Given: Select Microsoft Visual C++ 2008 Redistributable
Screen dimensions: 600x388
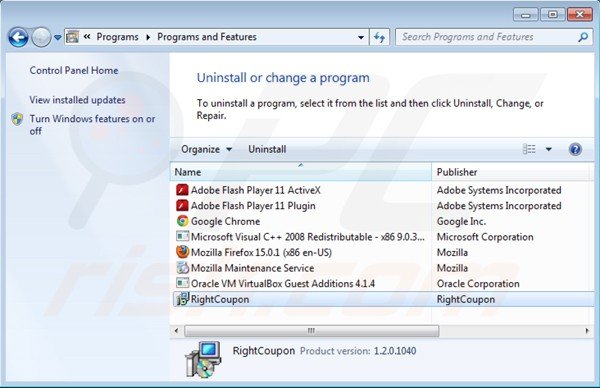Looking at the screenshot, I should coord(308,237).
